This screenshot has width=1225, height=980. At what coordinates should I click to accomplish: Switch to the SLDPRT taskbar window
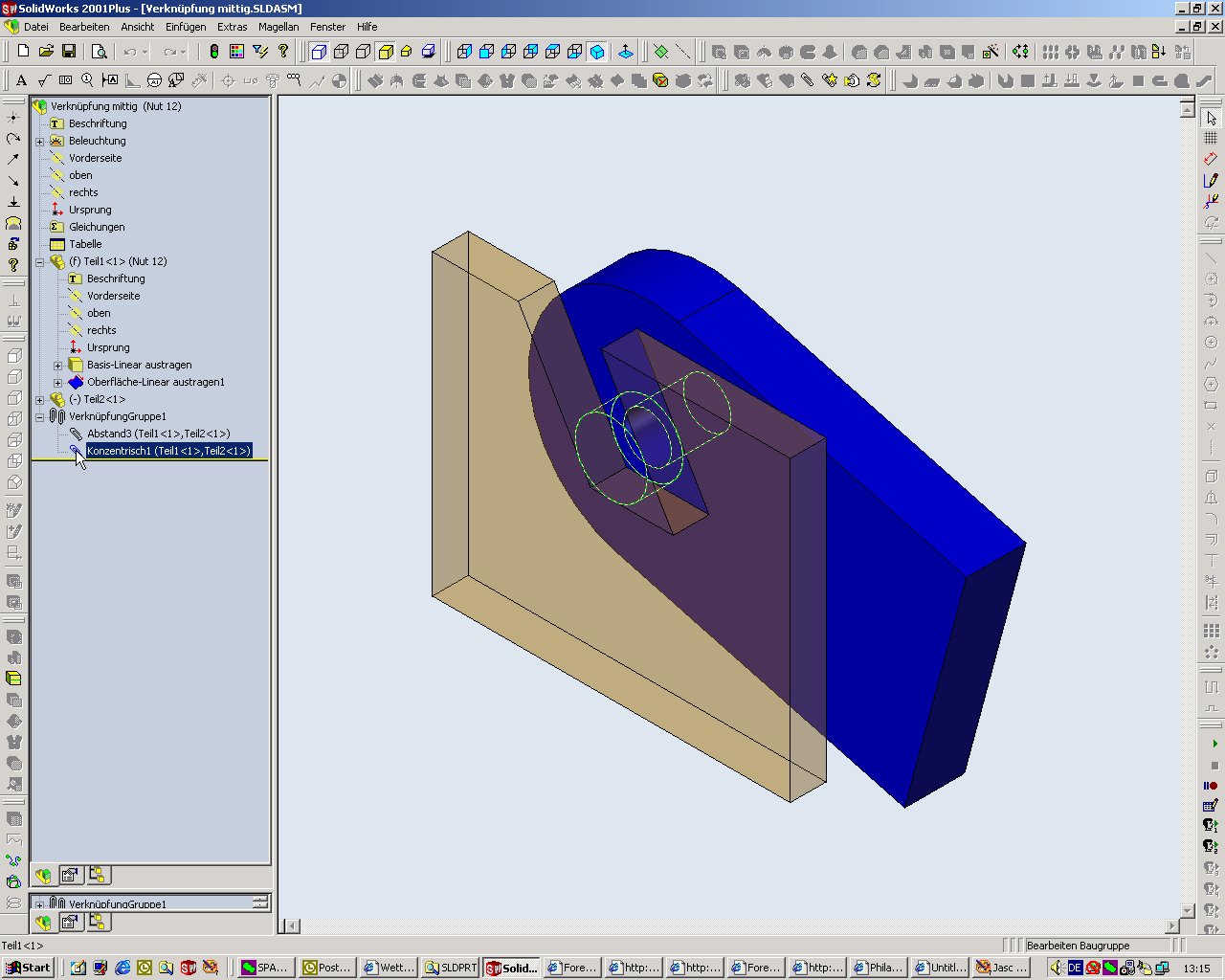(x=450, y=968)
